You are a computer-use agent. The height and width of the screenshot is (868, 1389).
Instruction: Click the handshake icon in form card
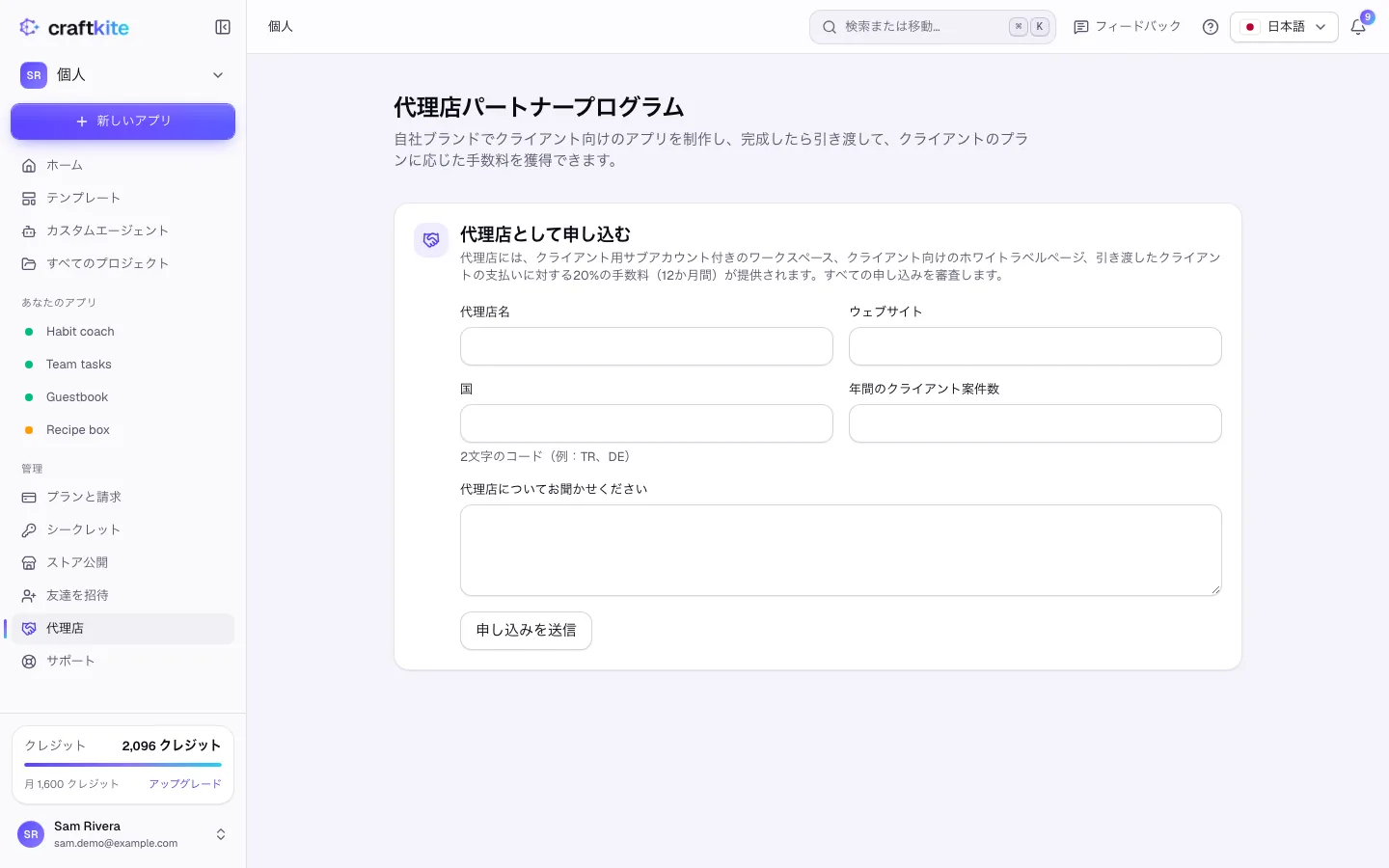(431, 240)
